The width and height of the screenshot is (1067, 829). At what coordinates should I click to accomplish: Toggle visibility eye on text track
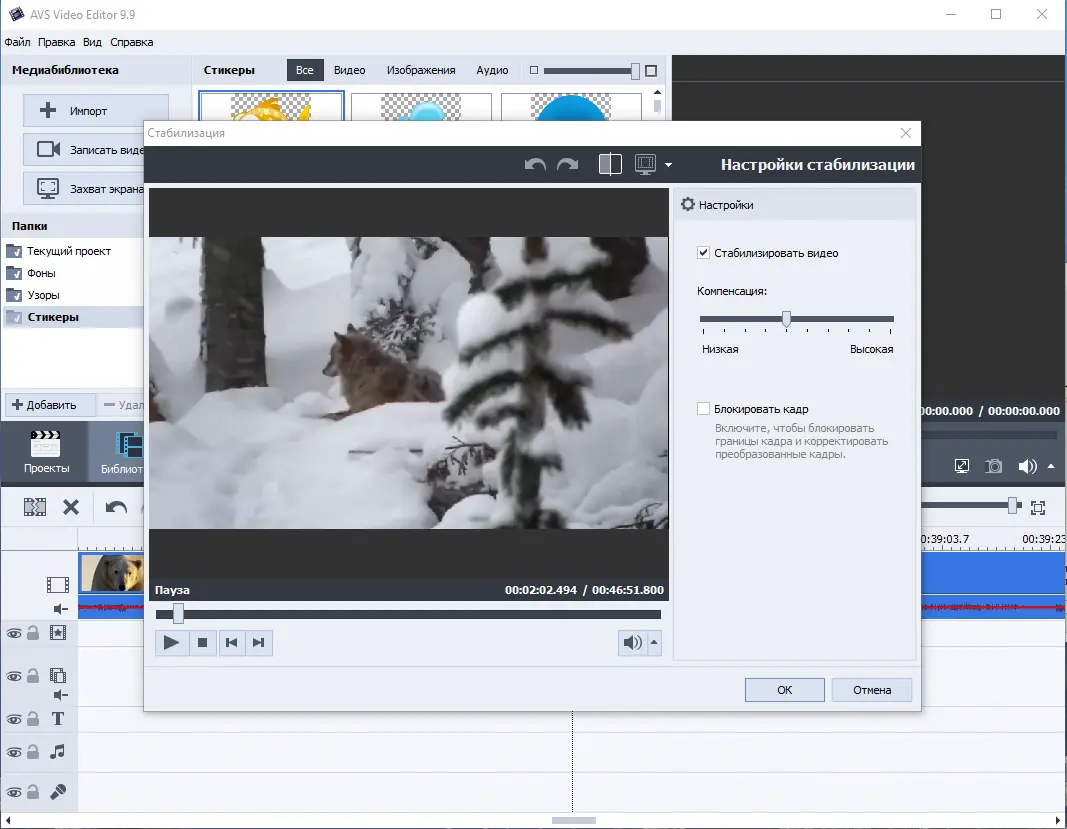pyautogui.click(x=14, y=719)
